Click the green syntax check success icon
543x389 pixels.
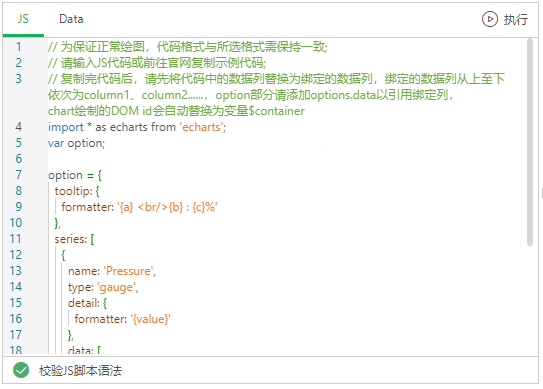coord(21,370)
